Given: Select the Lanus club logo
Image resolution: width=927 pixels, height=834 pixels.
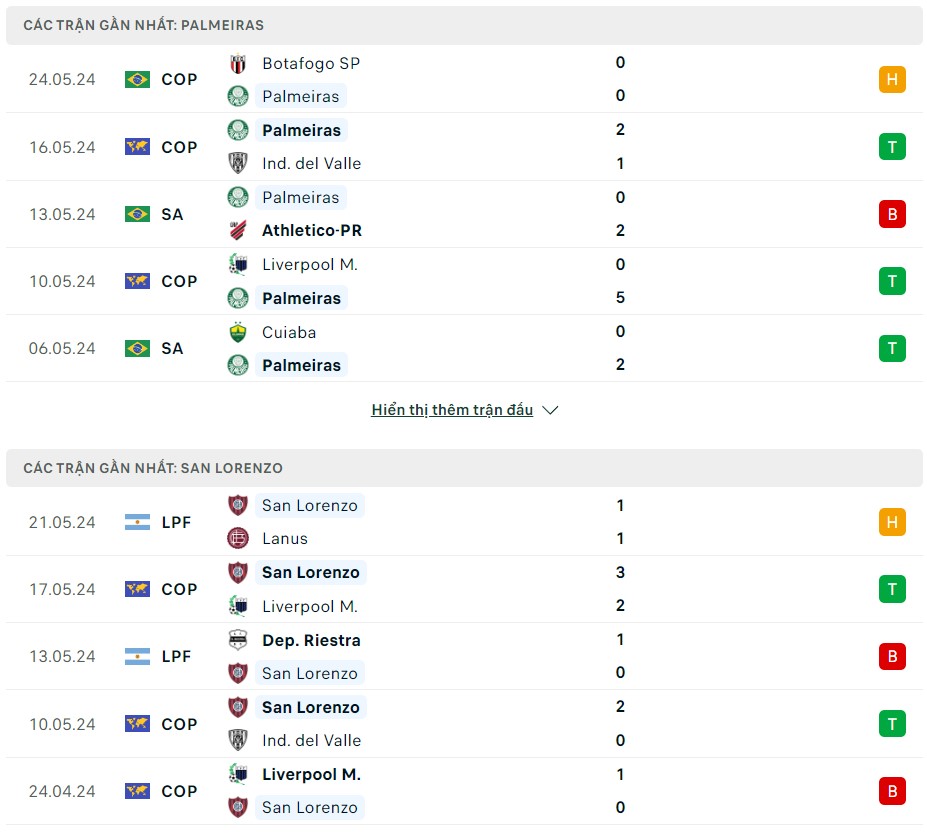Looking at the screenshot, I should [238, 538].
